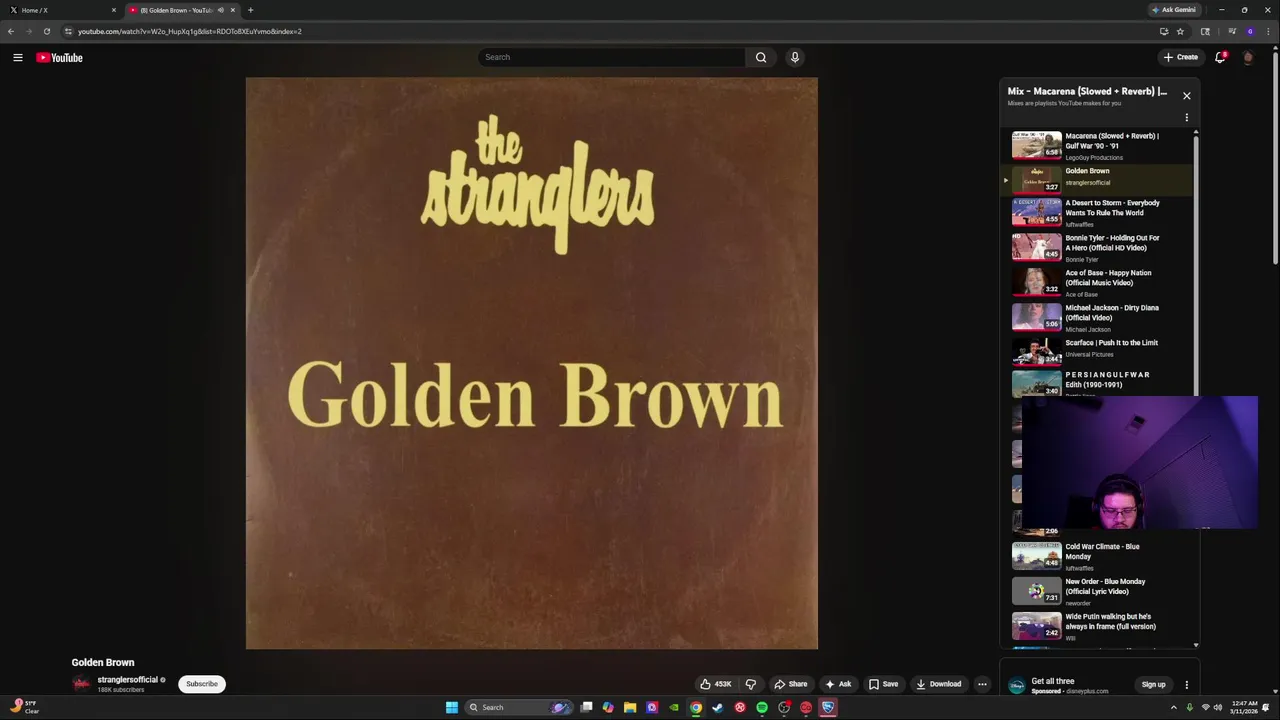Open clock and date in taskbar
The height and width of the screenshot is (720, 1280).
(x=1244, y=707)
